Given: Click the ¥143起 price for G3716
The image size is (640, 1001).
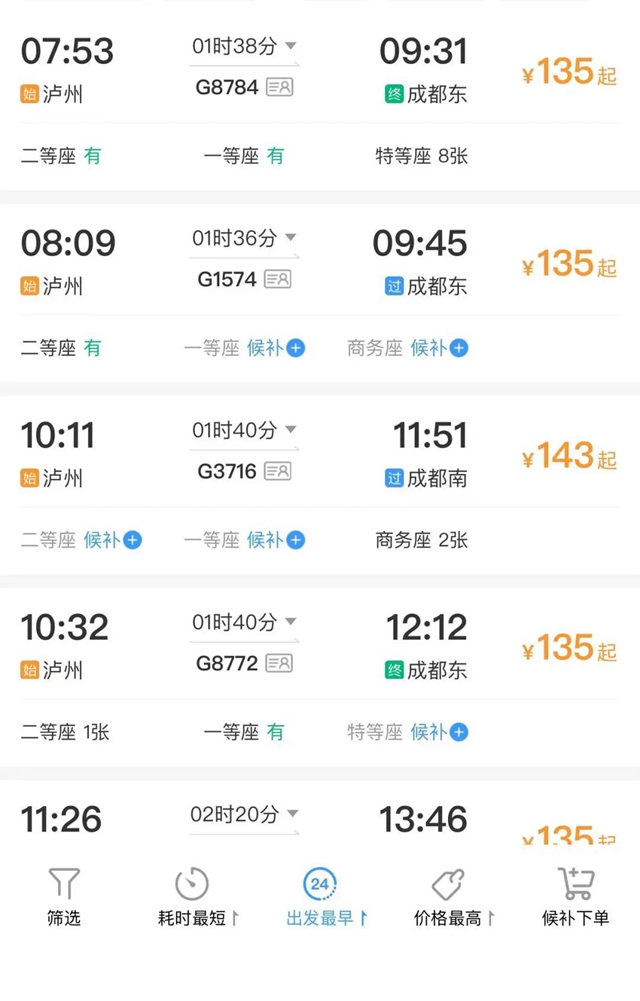Looking at the screenshot, I should [x=568, y=455].
